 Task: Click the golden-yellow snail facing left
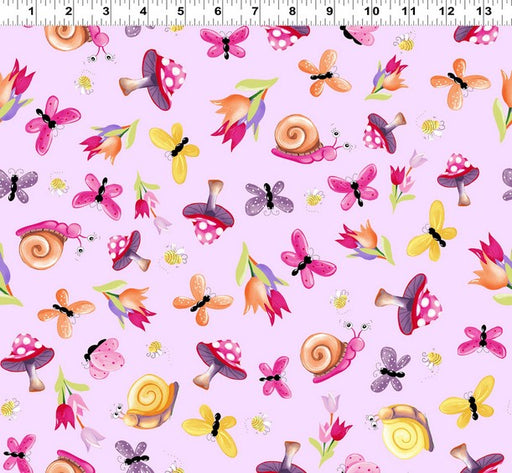pos(145,402)
